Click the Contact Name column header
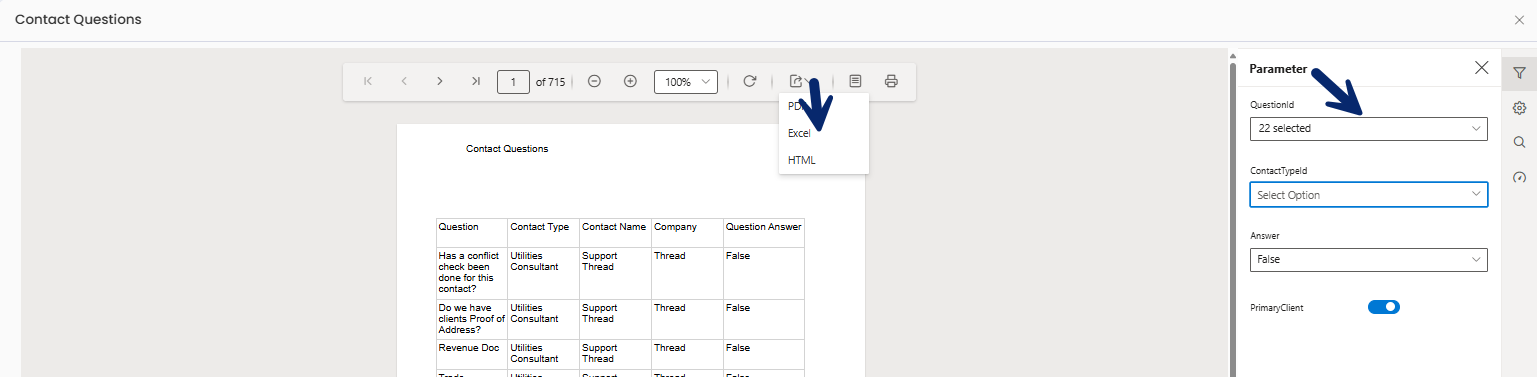 (616, 233)
